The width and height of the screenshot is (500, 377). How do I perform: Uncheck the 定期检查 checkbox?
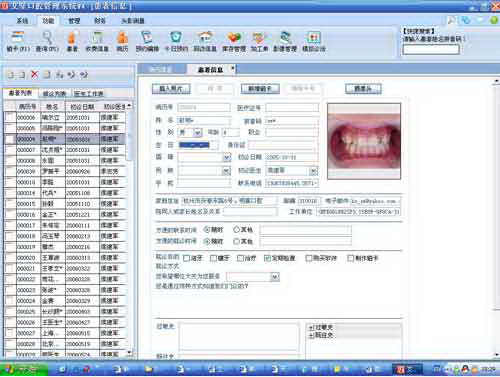[267, 258]
